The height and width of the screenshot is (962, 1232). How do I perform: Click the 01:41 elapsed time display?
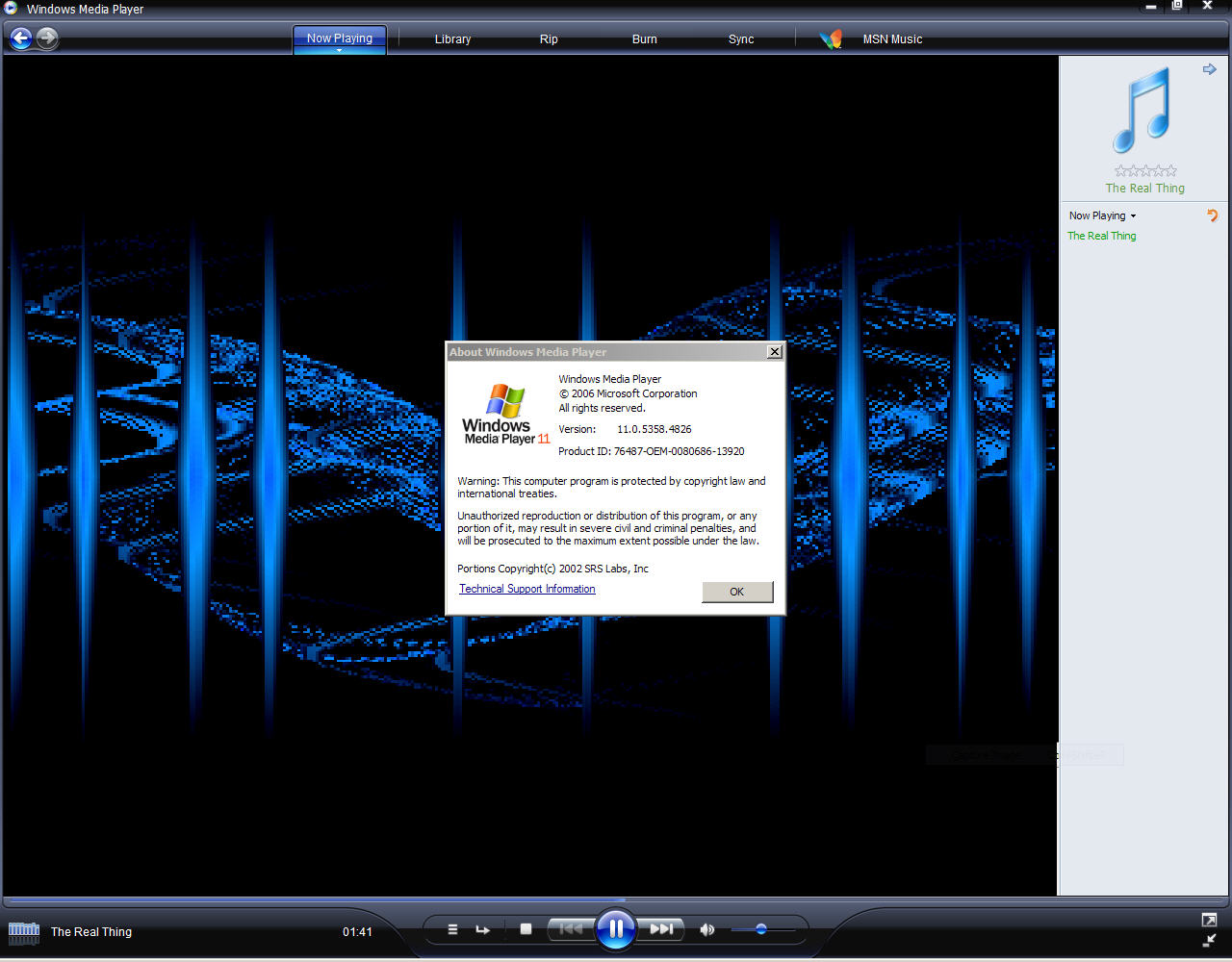357,932
